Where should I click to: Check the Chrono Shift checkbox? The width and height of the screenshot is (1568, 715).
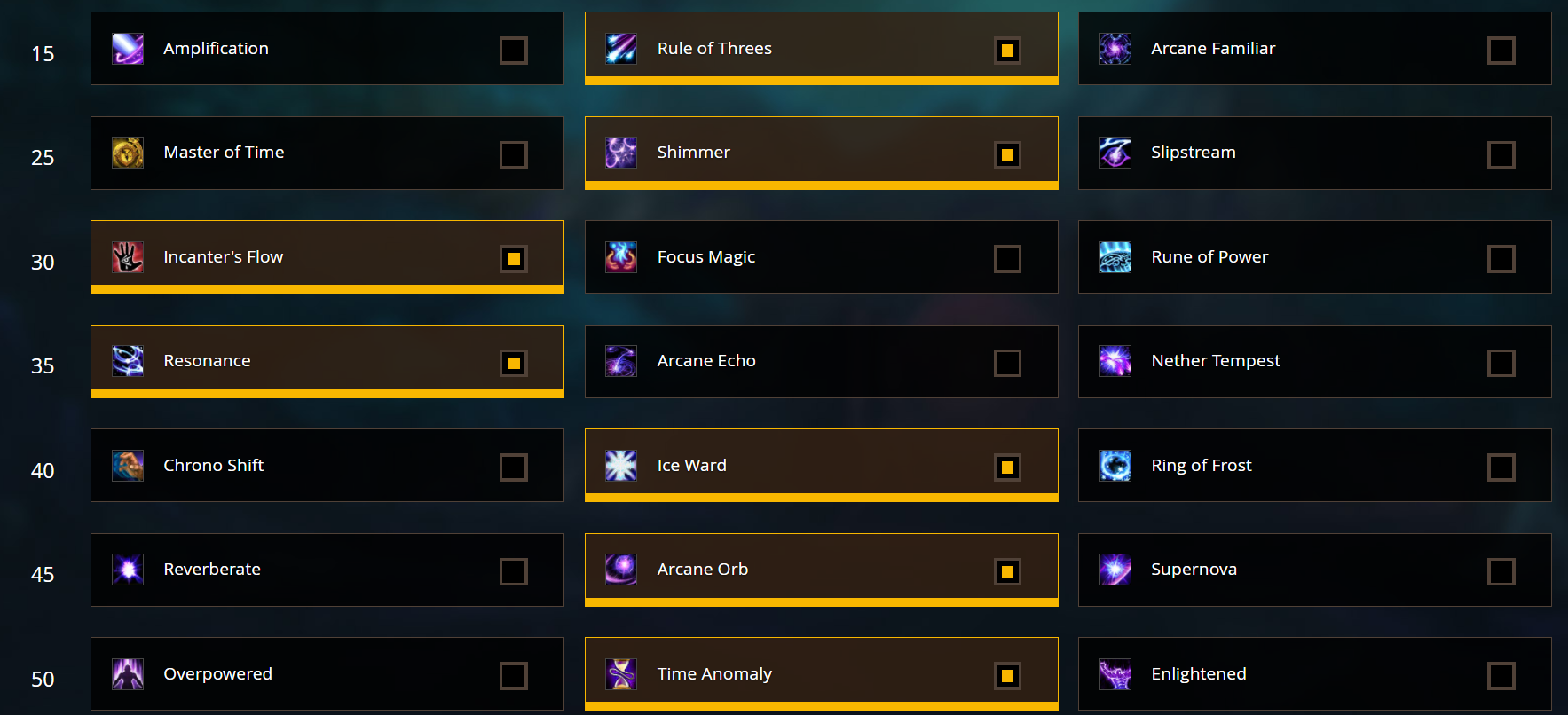(514, 467)
